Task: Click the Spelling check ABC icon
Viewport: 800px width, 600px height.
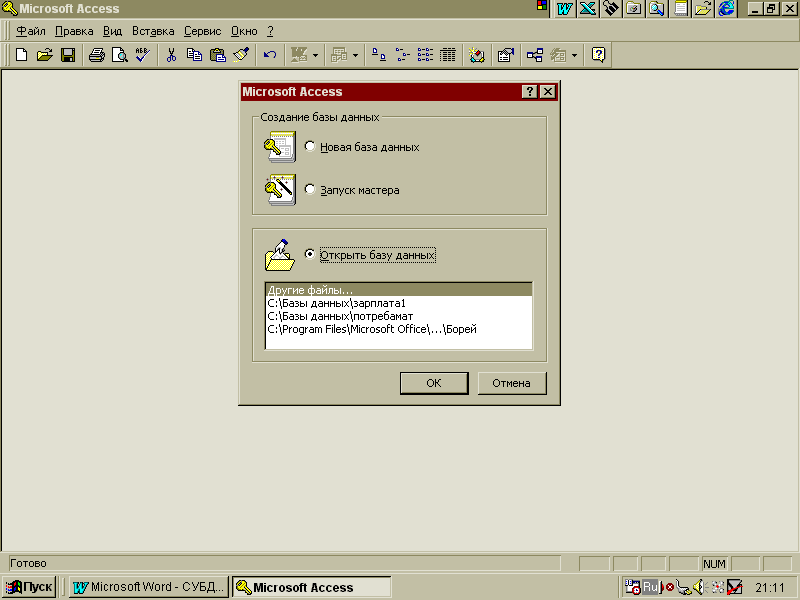Action: click(x=143, y=55)
